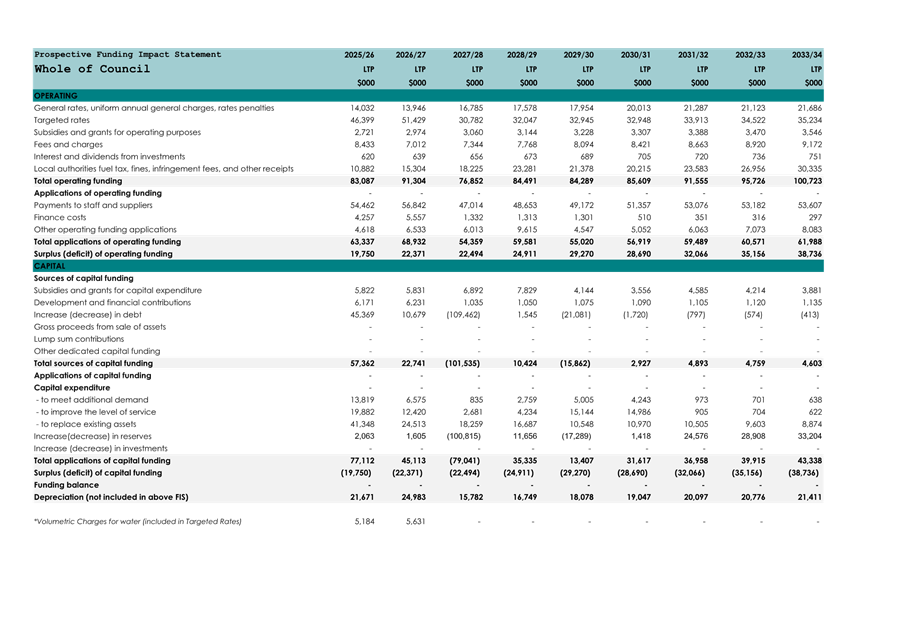Select the 'Funding balance' row label
907x626 pixels.
click(67, 485)
